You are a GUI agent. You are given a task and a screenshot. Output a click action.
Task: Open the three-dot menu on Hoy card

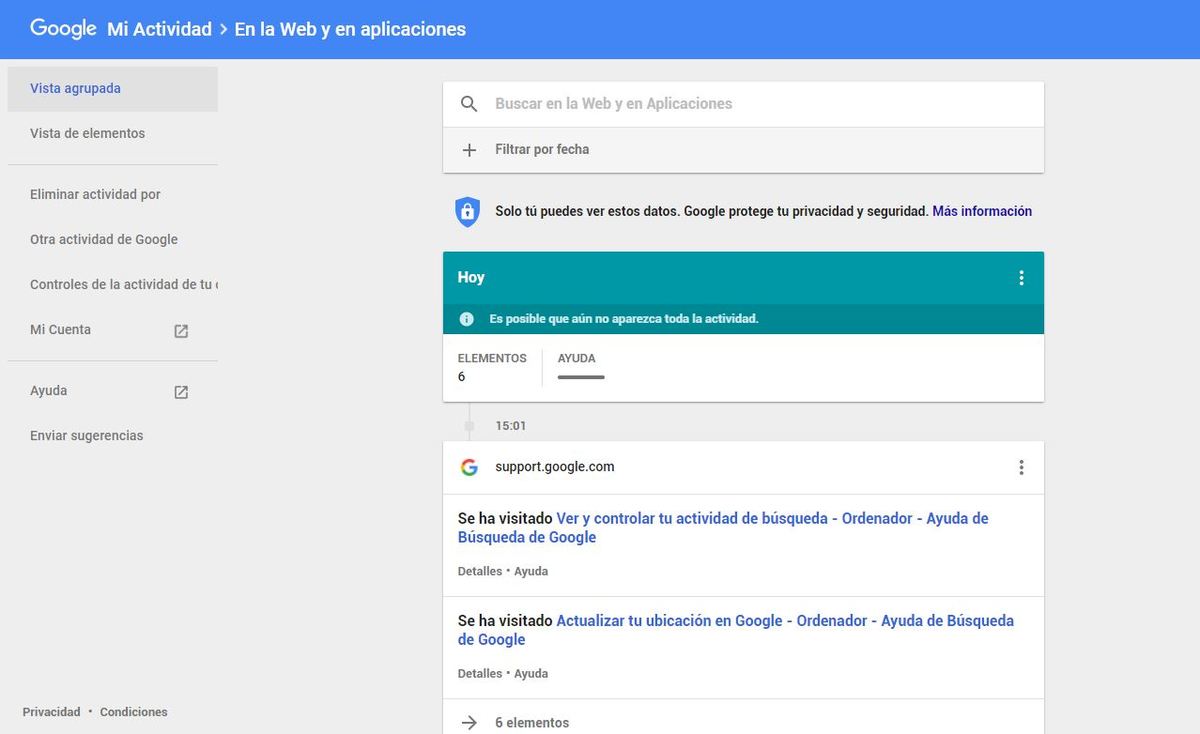coord(1021,278)
